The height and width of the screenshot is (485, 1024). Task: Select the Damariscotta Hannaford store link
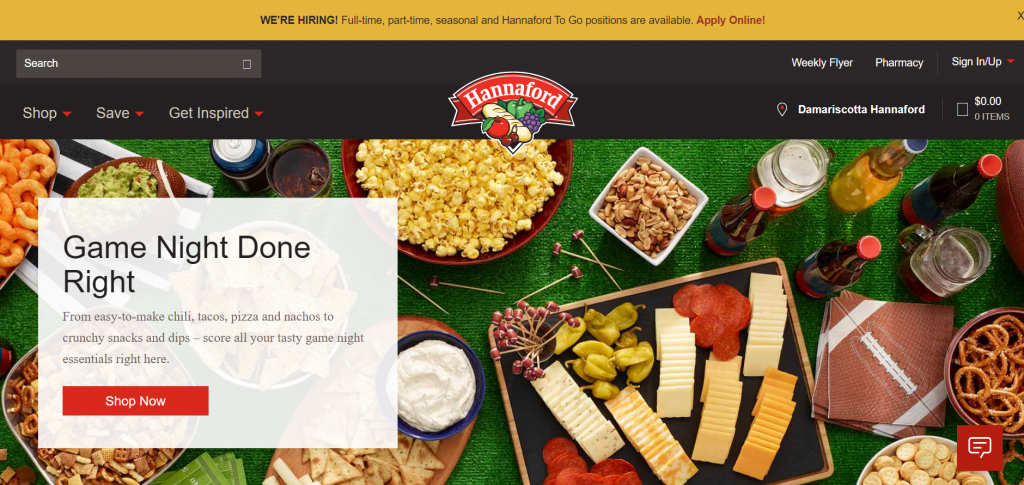[x=861, y=110]
